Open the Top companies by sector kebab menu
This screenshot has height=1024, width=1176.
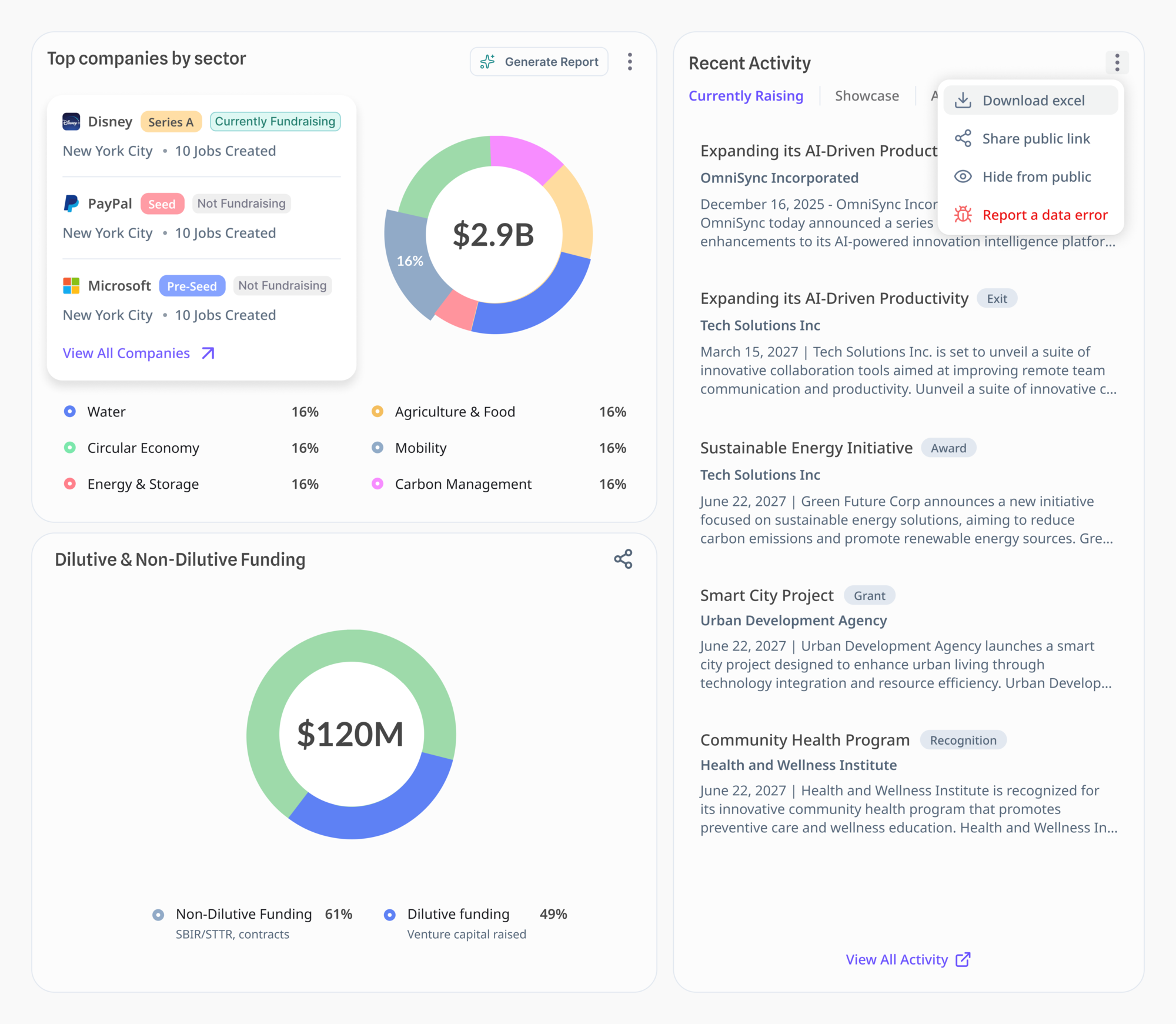(630, 62)
